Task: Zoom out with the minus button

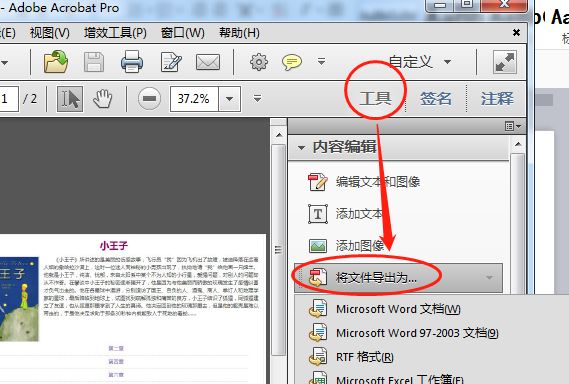Action: point(149,99)
